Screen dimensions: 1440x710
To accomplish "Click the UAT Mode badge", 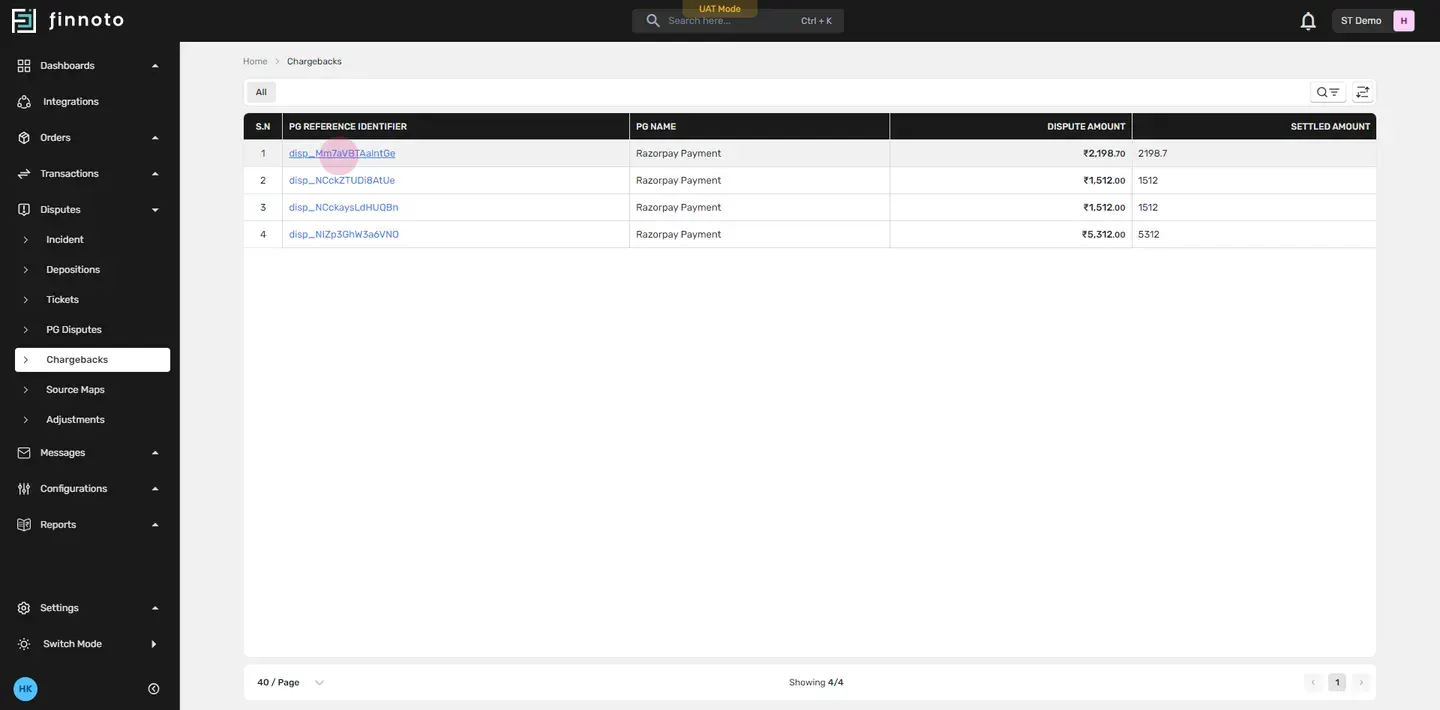I will 720,9.
